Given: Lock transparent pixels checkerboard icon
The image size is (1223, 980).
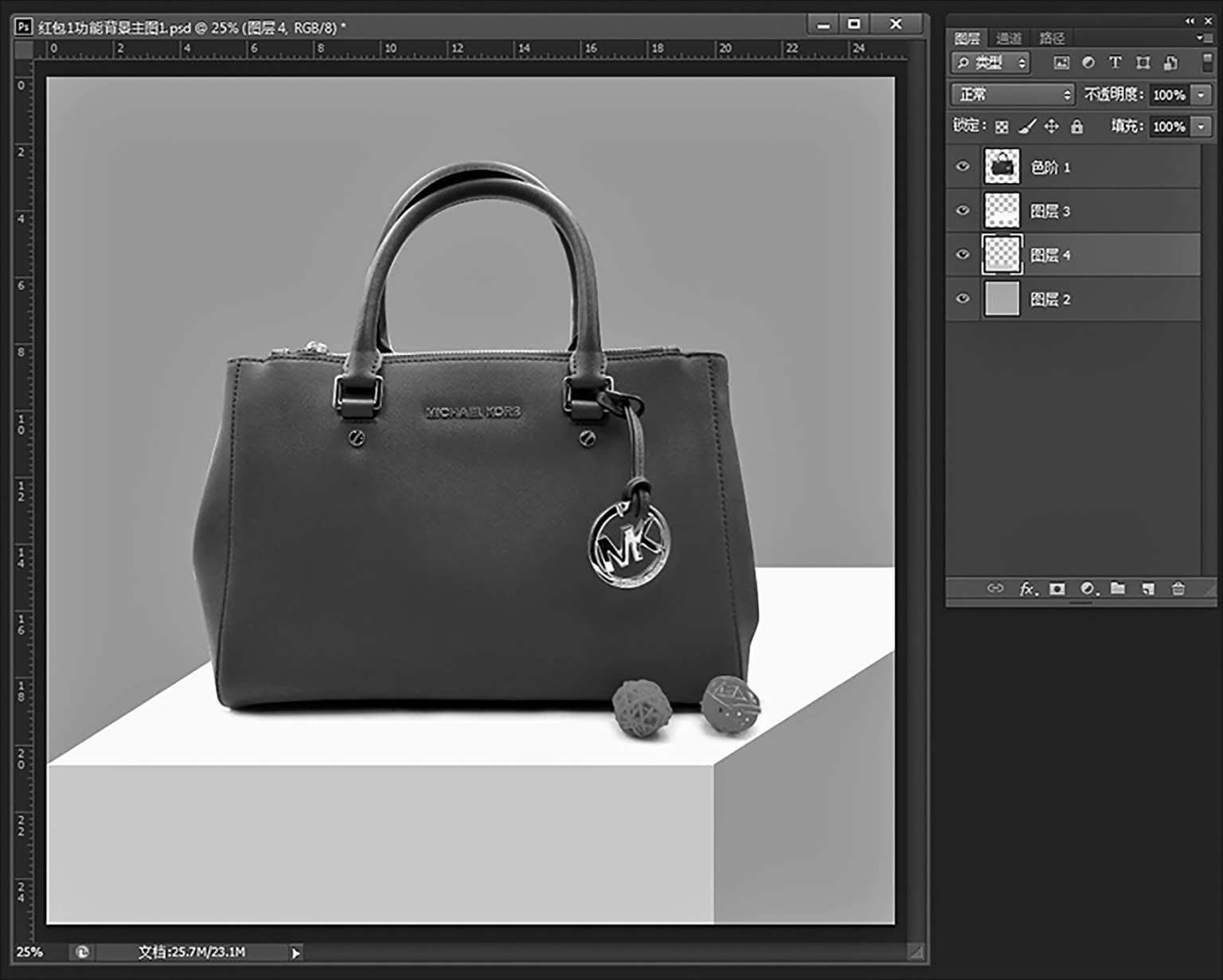Looking at the screenshot, I should [1002, 127].
